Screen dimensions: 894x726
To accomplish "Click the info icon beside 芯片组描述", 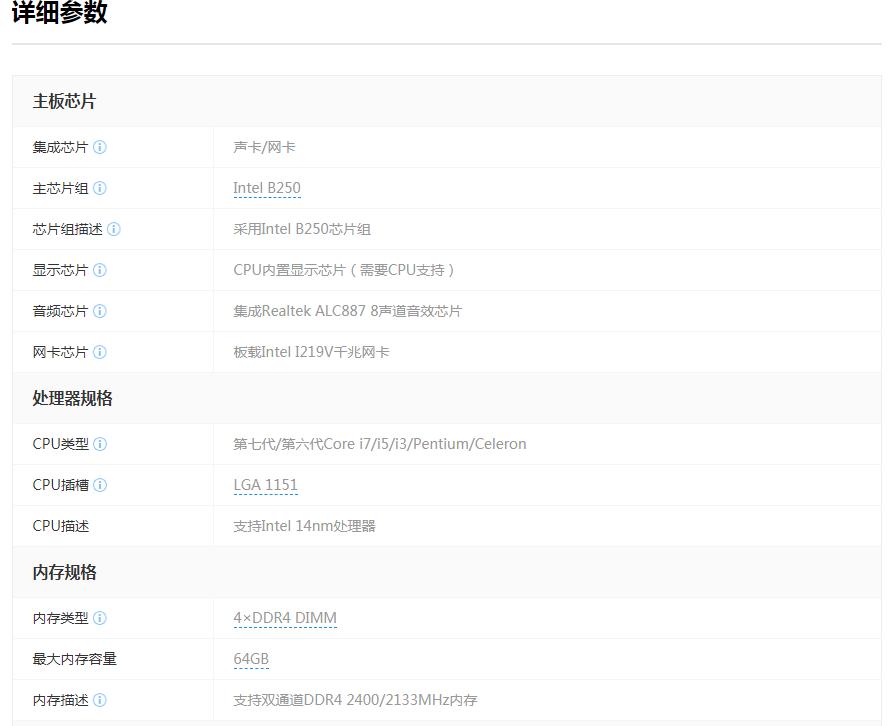I will pyautogui.click(x=113, y=229).
